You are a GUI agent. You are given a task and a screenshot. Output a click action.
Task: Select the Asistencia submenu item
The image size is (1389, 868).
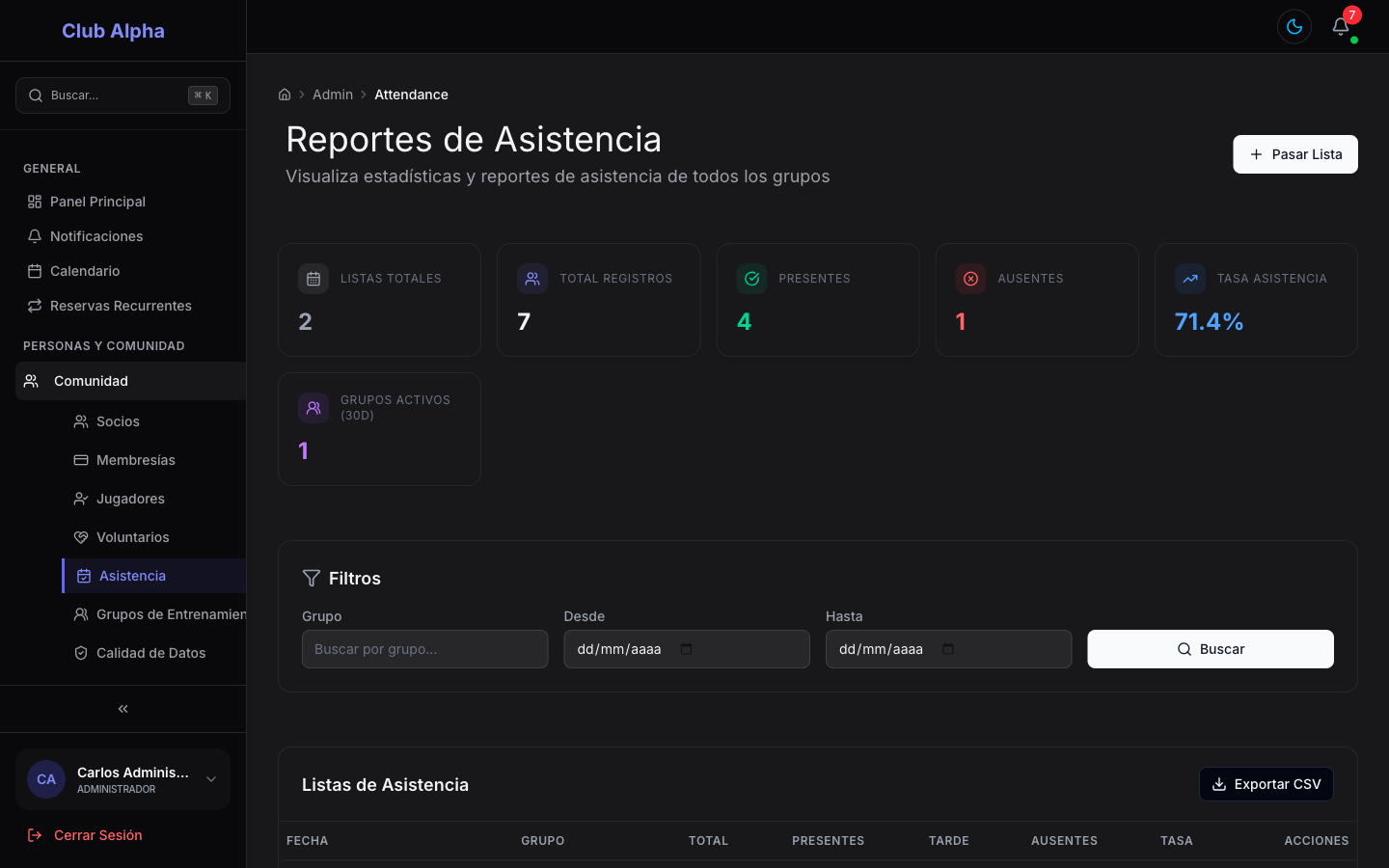(x=153, y=576)
